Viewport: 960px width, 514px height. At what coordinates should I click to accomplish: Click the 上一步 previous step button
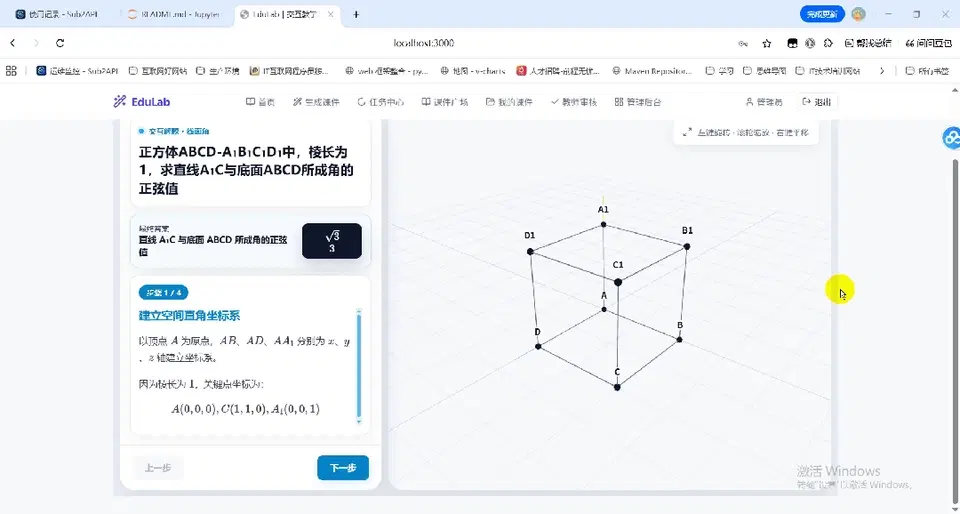(158, 467)
